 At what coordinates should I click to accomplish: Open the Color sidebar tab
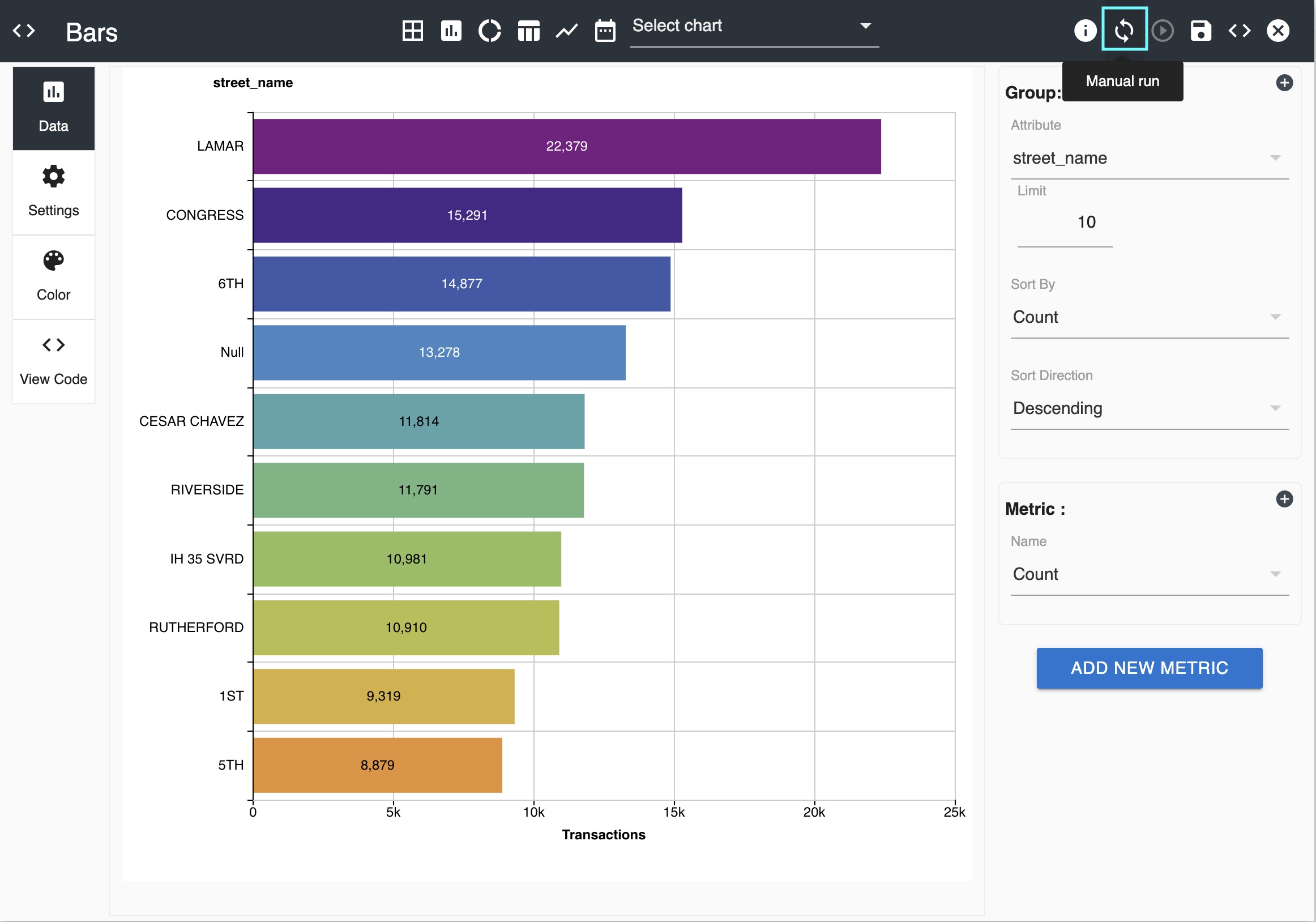pos(53,276)
